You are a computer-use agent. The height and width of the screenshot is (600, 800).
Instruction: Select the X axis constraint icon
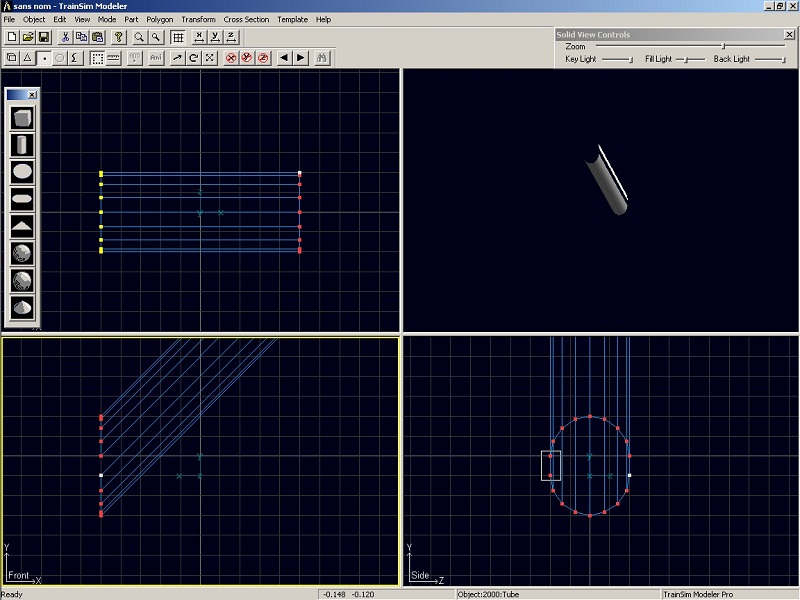[199, 37]
